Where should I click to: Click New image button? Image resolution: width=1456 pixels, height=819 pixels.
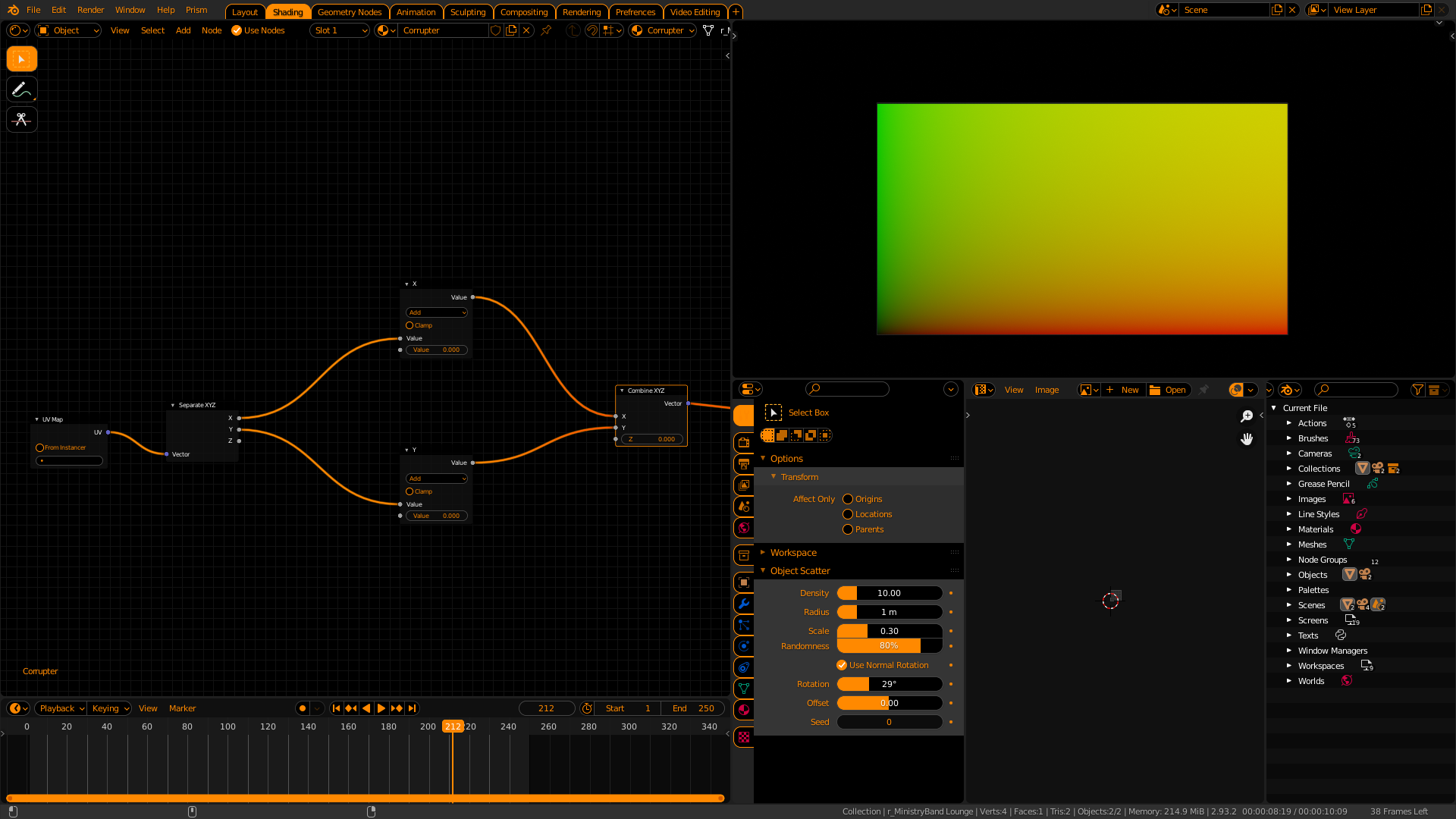1122,390
